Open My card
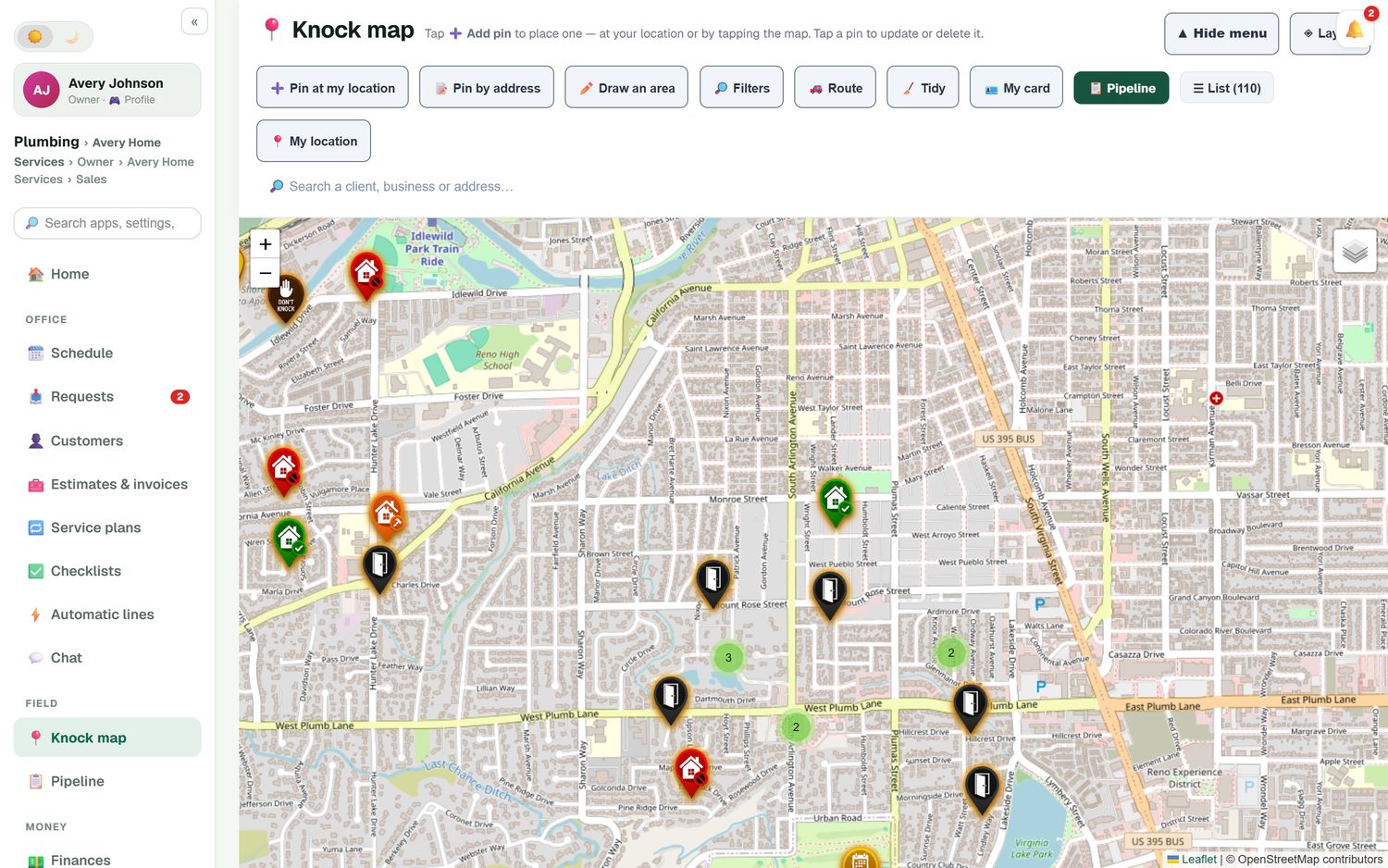1388x868 pixels. 1016,87
